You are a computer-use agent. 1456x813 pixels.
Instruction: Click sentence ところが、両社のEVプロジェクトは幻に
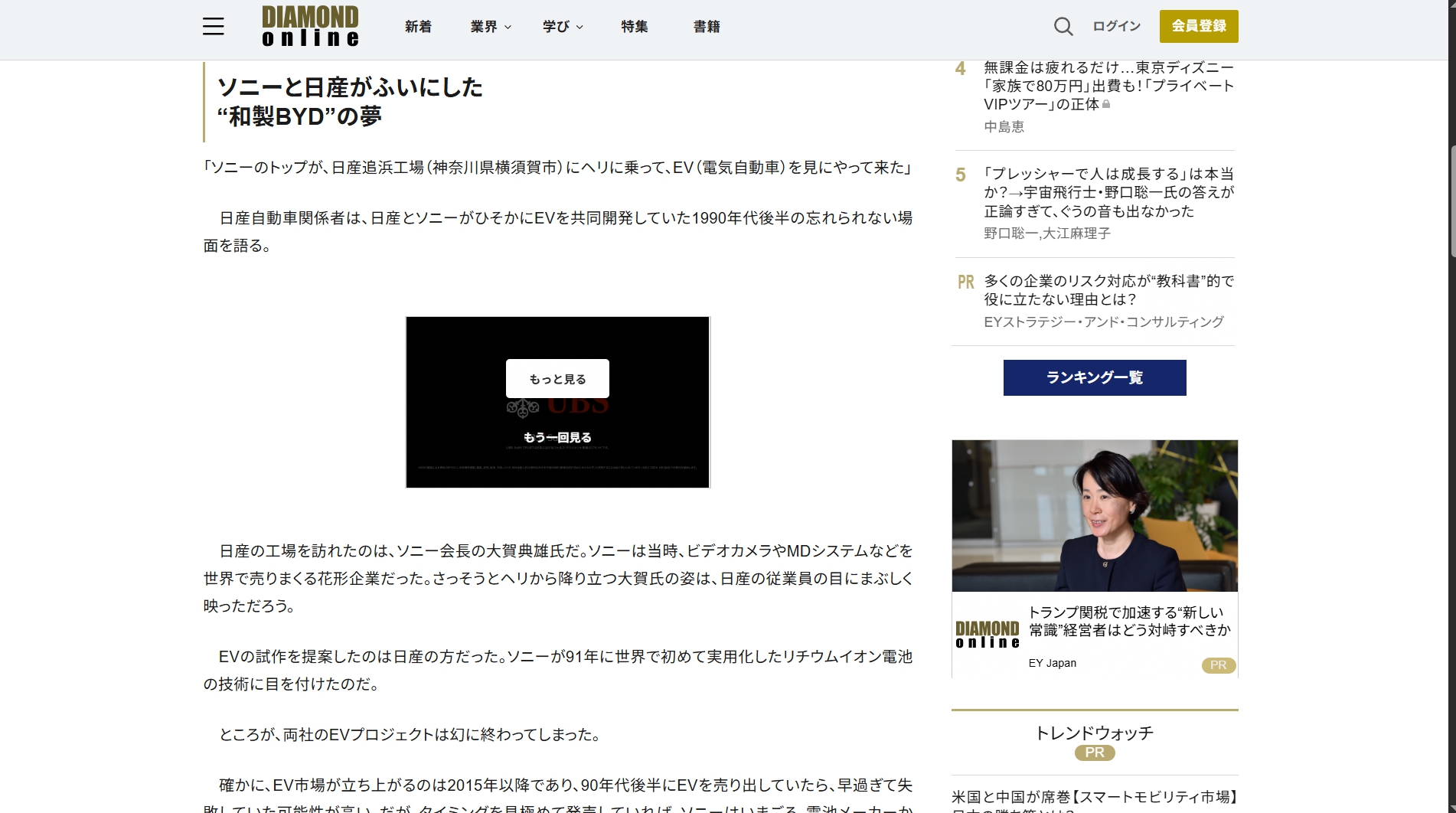click(410, 735)
